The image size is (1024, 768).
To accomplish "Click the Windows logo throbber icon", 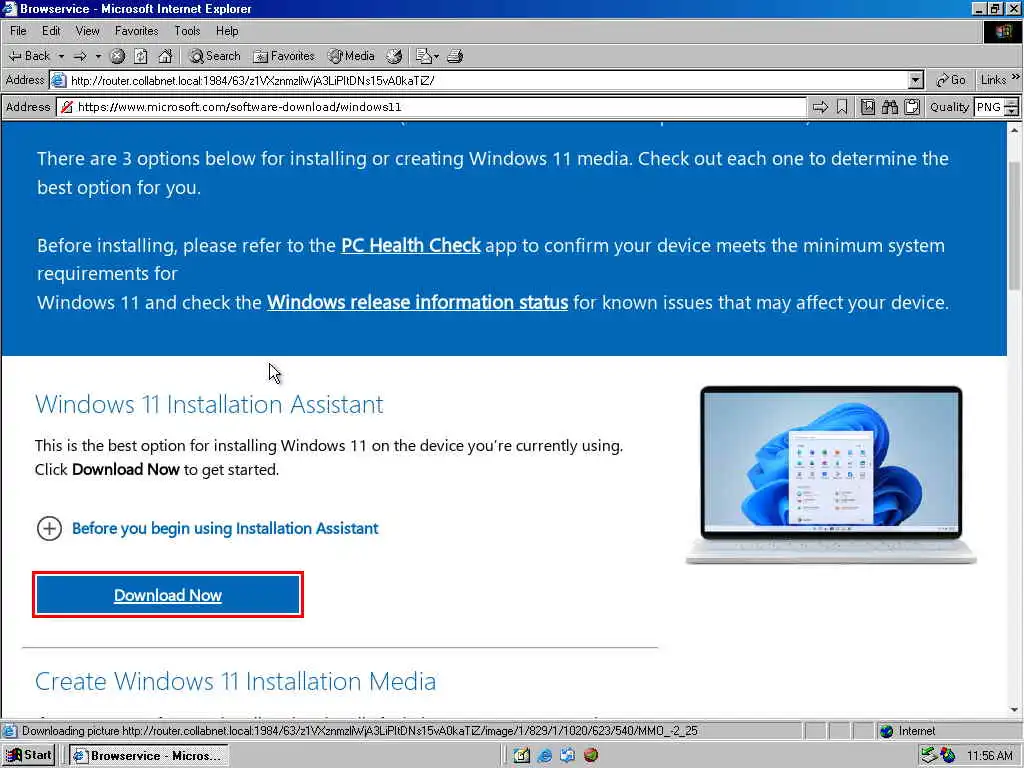I will (1002, 31).
